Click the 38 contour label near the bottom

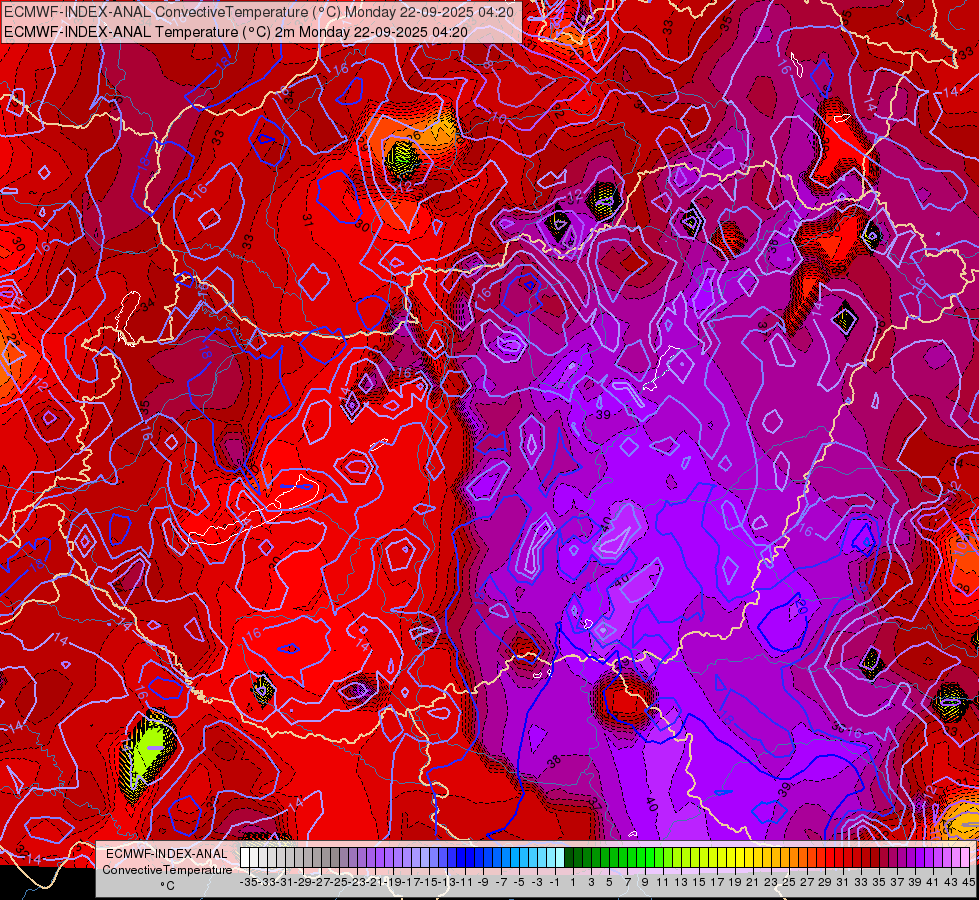click(x=554, y=761)
